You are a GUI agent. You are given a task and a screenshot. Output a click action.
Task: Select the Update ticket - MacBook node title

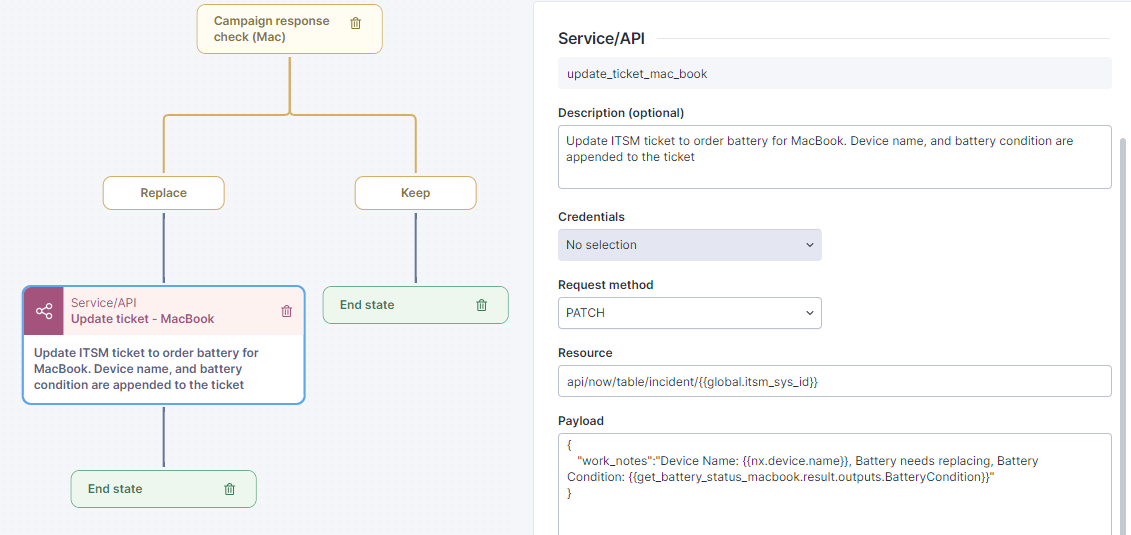[143, 319]
